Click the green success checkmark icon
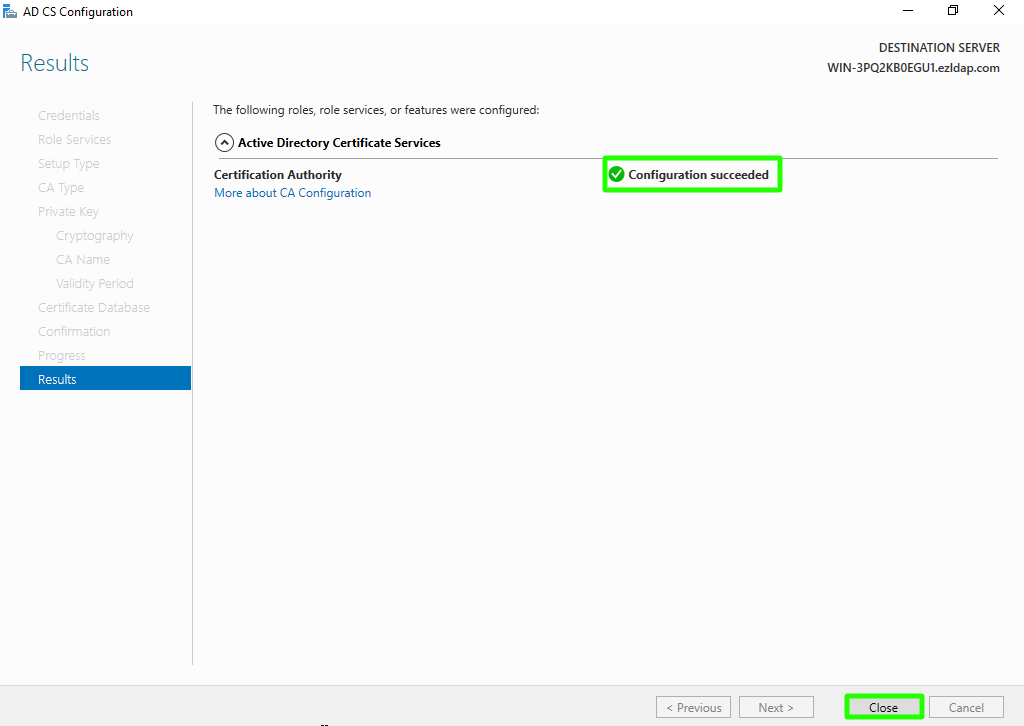The image size is (1024, 726). coord(616,175)
